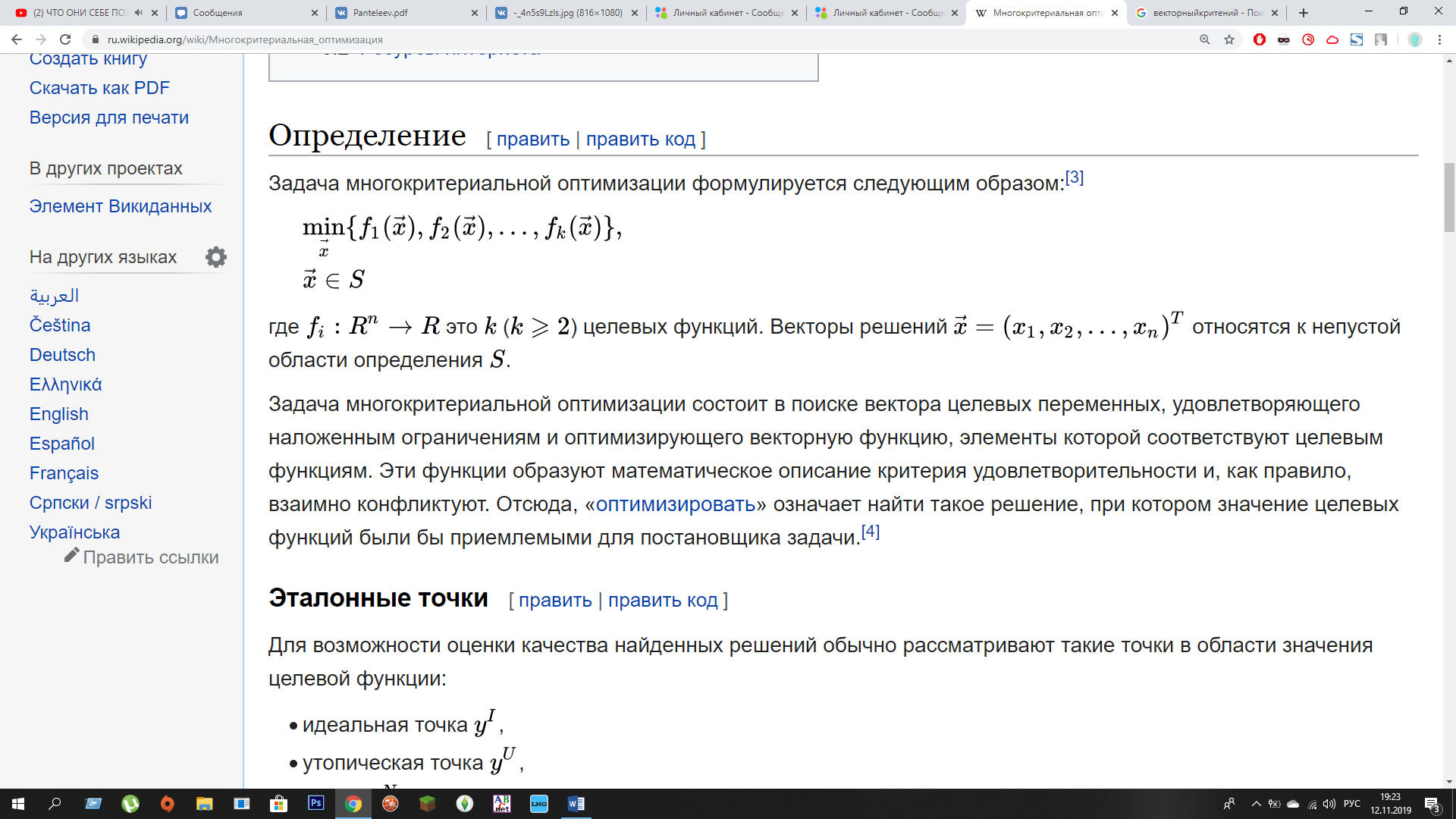Open the Windows Start menu
1456x819 pixels.
point(18,804)
